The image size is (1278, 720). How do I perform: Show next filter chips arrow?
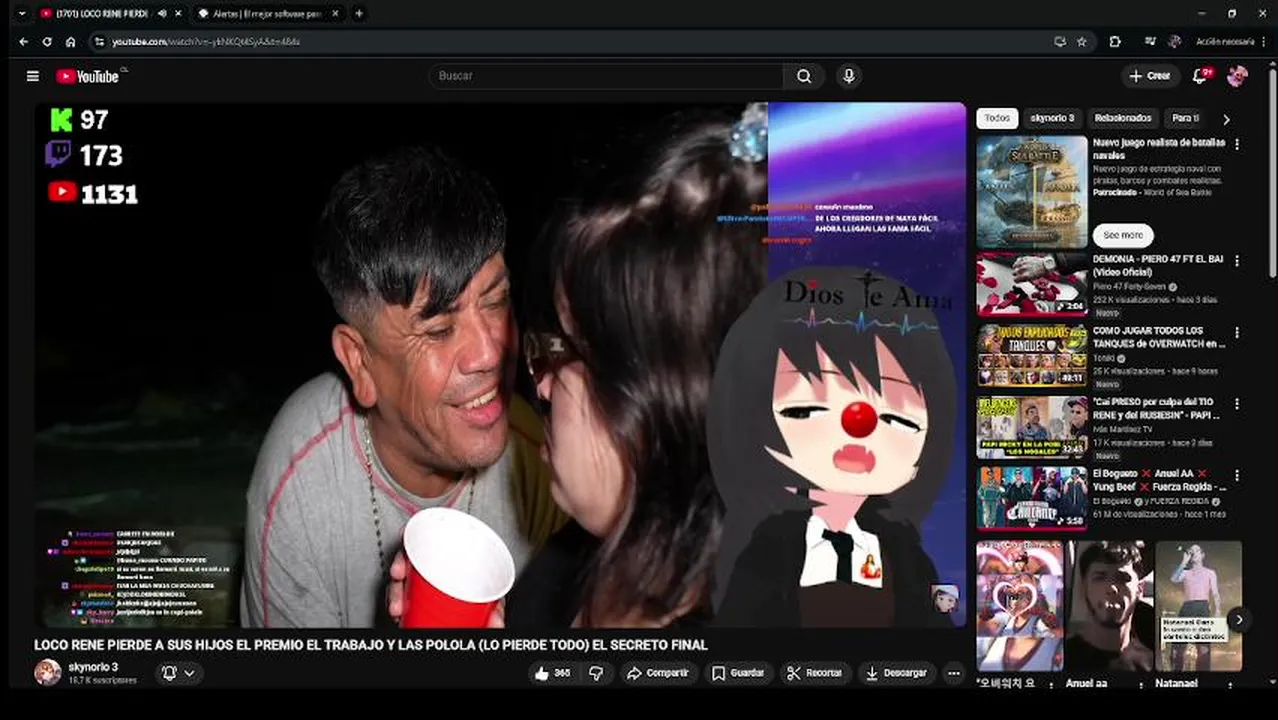tap(1226, 119)
